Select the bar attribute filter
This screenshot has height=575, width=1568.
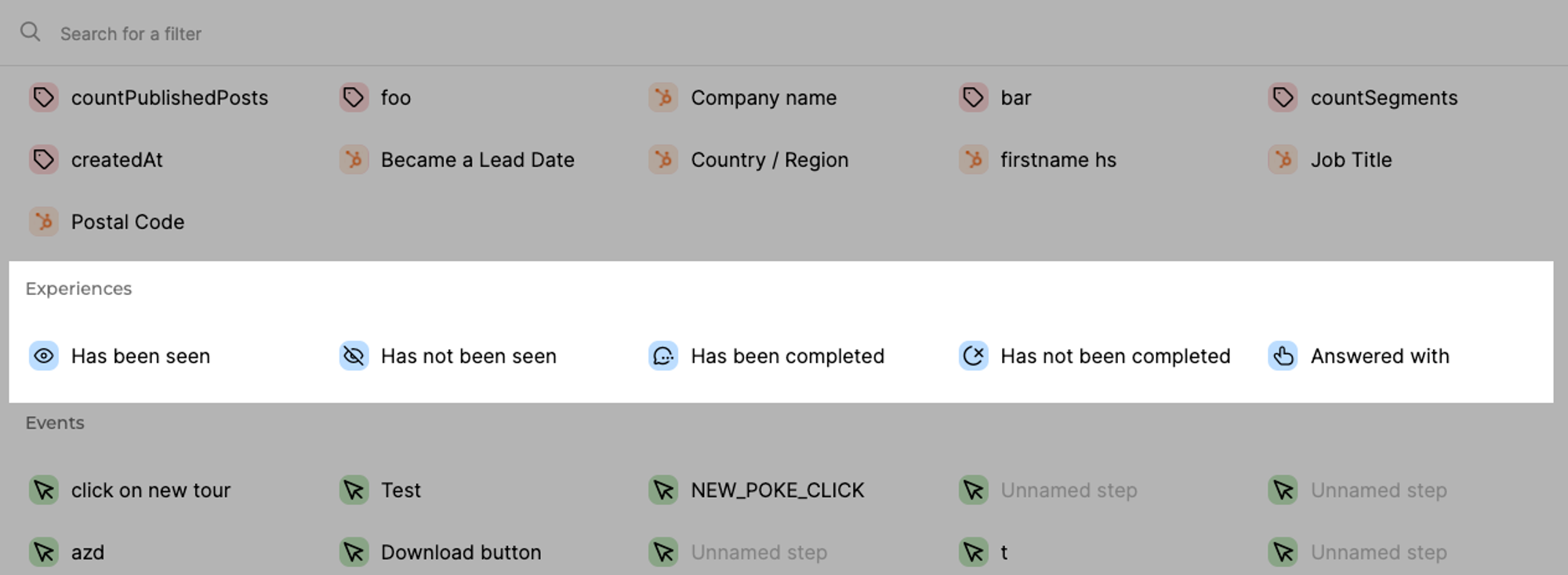coord(1014,98)
